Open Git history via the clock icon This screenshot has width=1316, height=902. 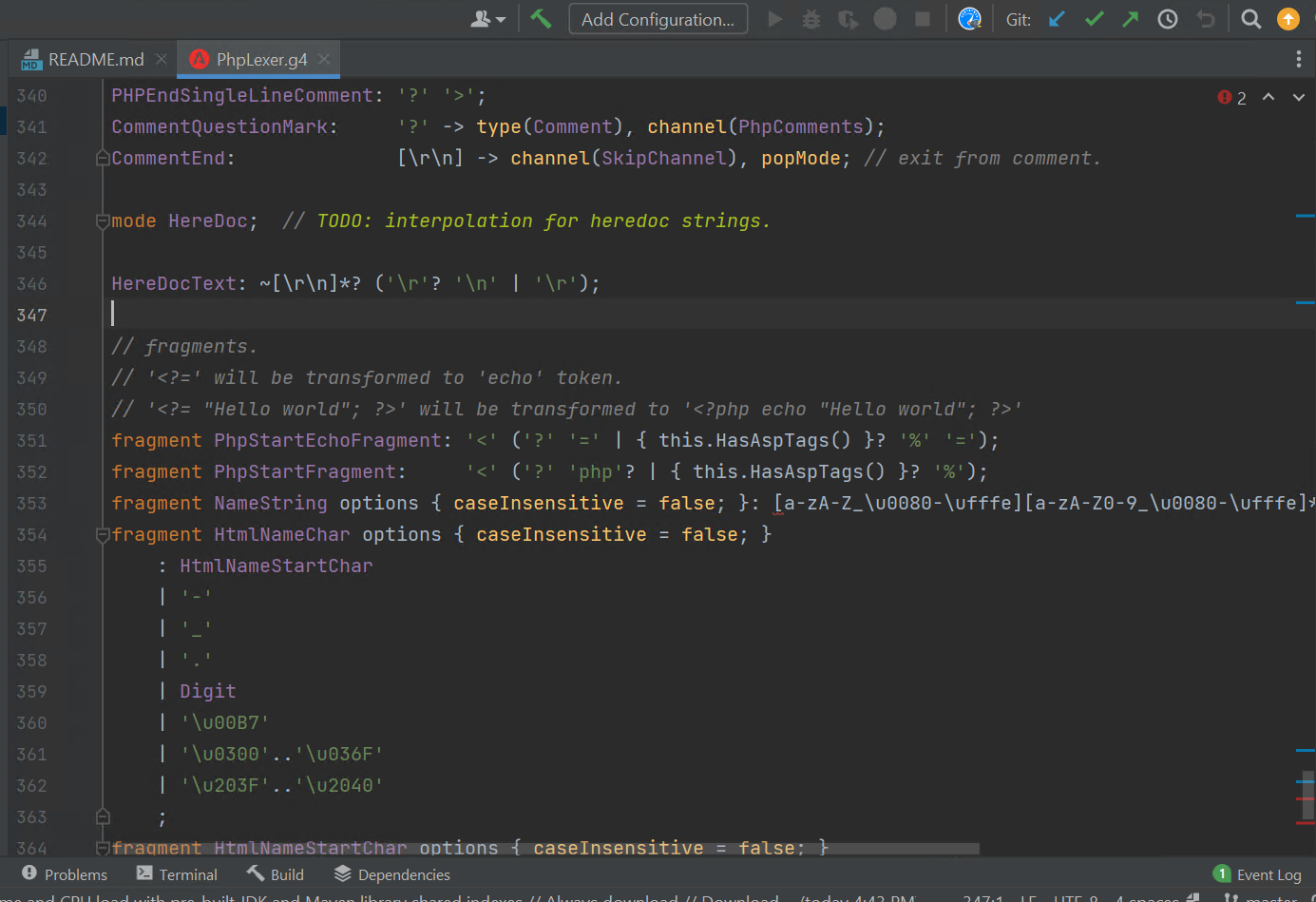click(1167, 18)
